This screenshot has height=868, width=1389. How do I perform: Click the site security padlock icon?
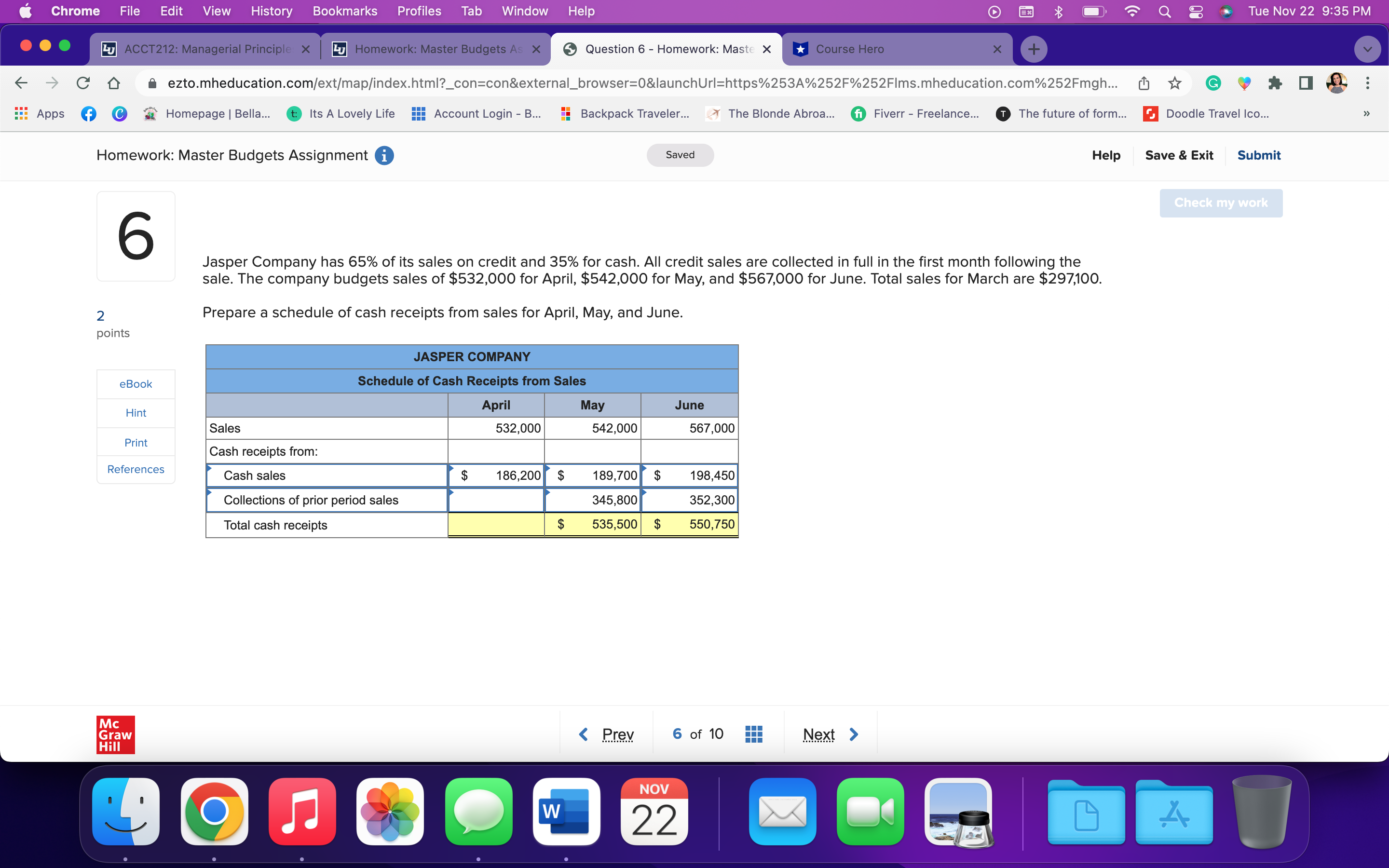(x=151, y=83)
